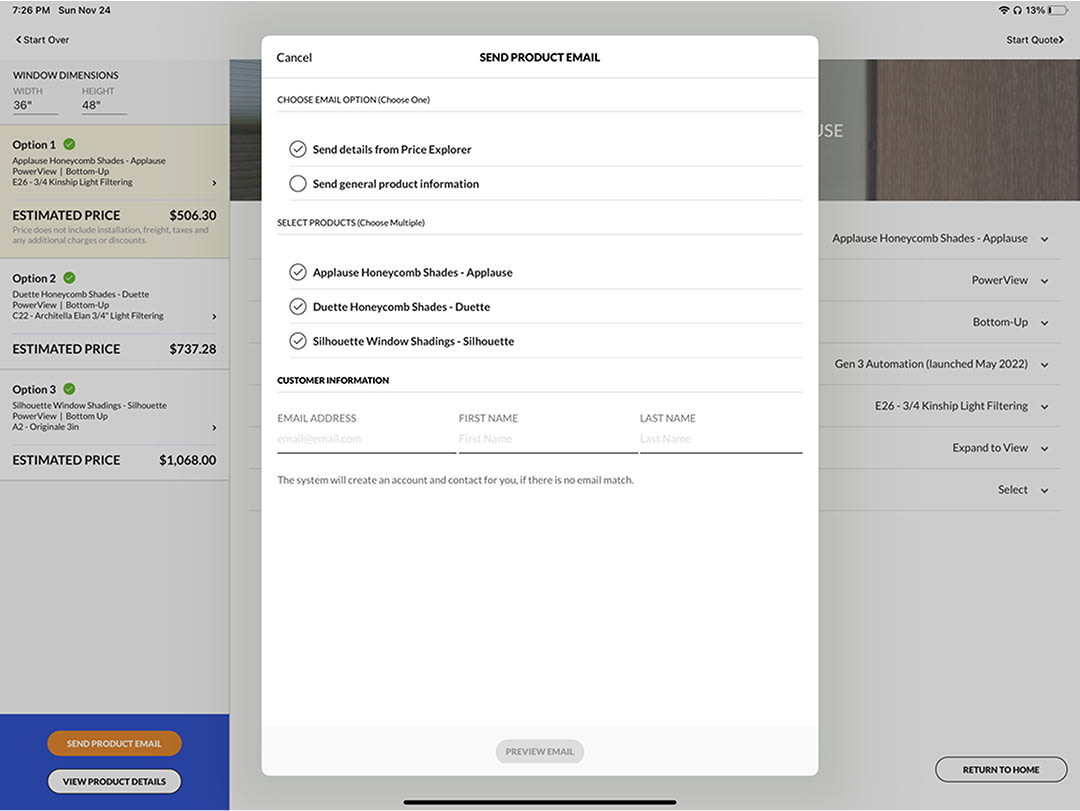Click the battery status icon
The width and height of the screenshot is (1080, 811).
pos(1058,10)
